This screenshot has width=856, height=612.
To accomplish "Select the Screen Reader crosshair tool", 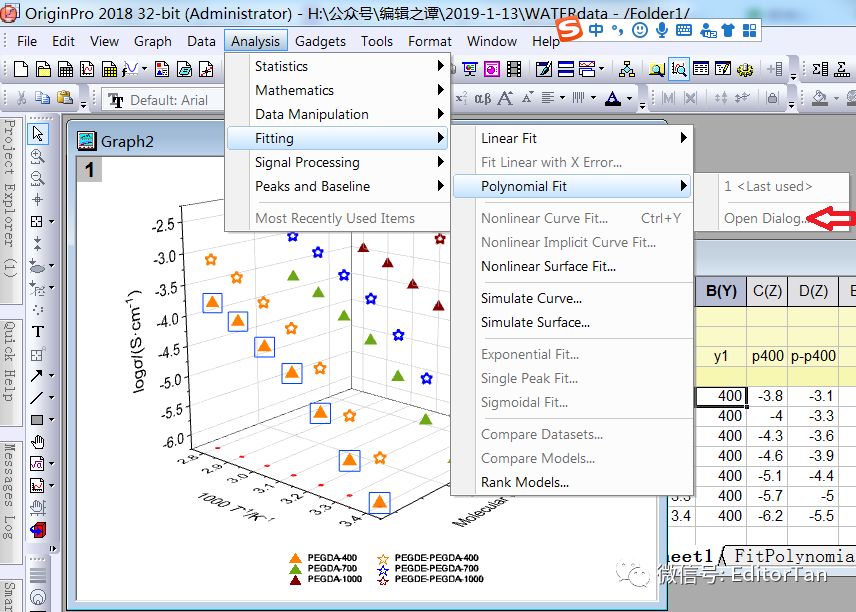I will pyautogui.click(x=38, y=199).
